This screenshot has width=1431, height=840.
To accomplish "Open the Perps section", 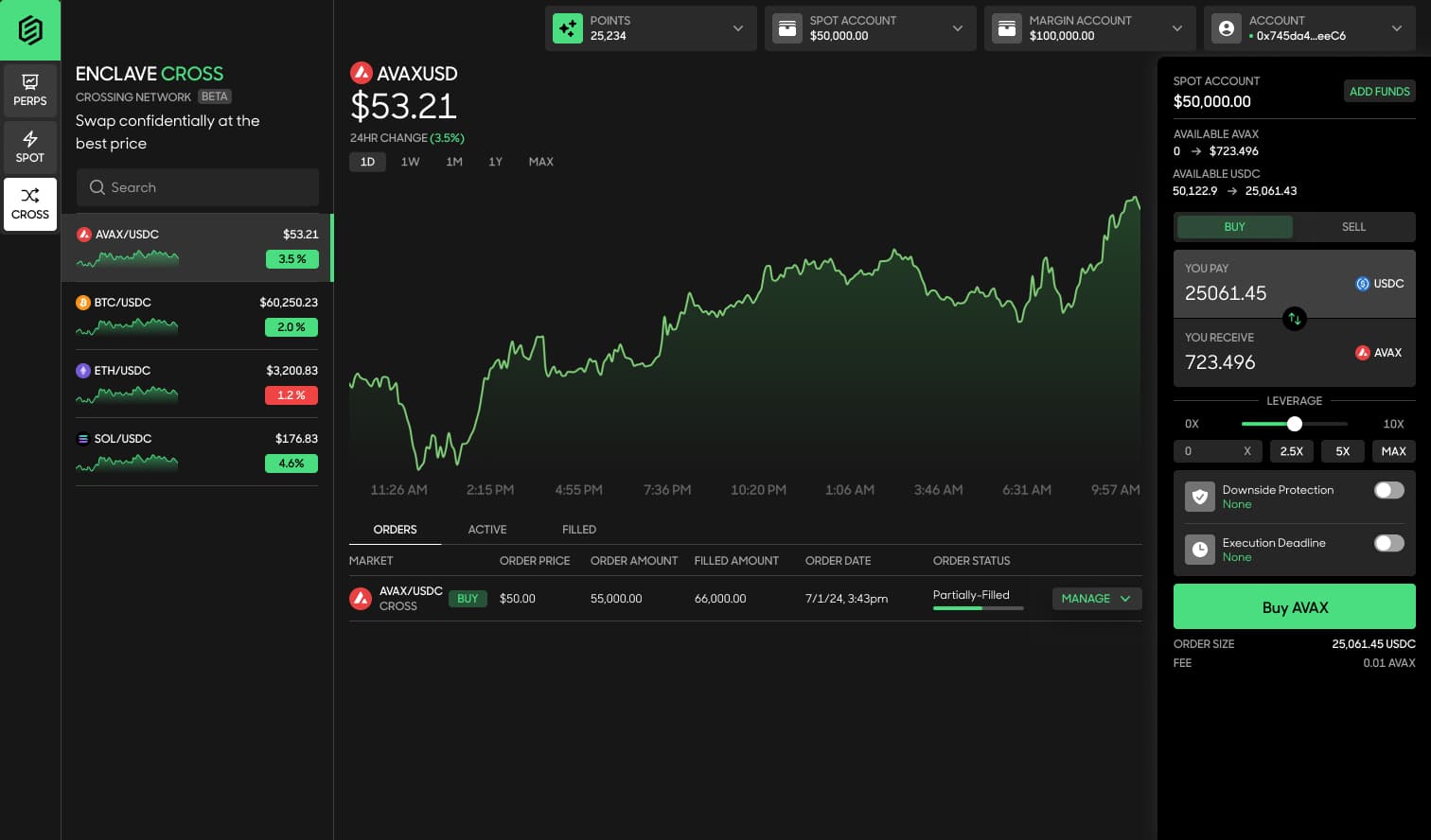I will pos(30,90).
